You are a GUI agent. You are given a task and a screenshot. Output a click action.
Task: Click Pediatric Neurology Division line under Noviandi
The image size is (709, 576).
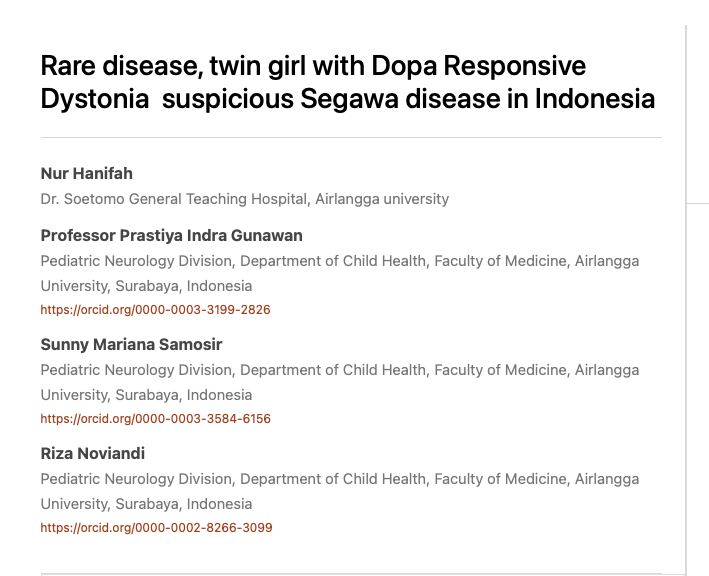(339, 479)
